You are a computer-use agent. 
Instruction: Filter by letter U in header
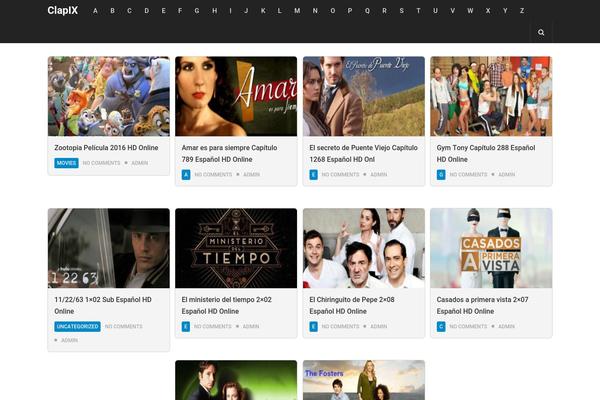pyautogui.click(x=435, y=11)
